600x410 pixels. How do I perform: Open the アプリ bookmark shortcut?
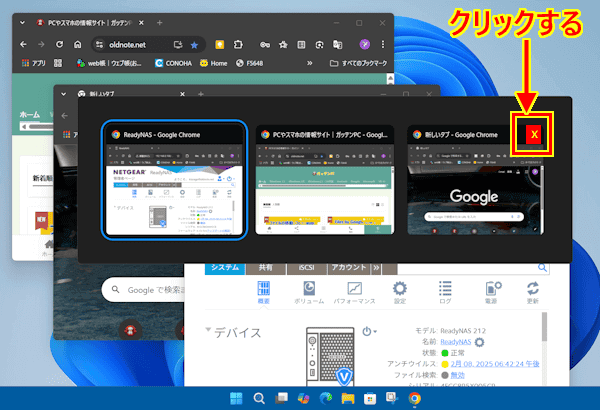click(34, 63)
